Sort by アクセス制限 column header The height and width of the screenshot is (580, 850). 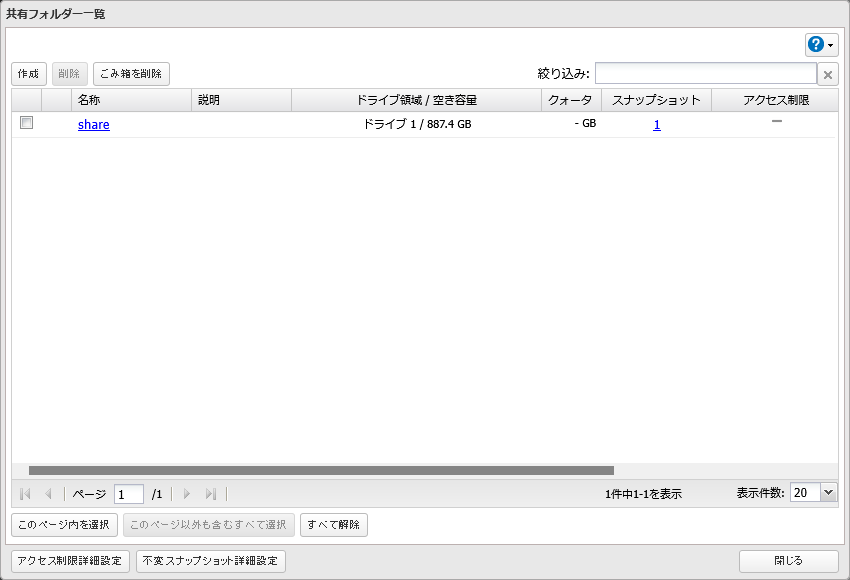coord(776,100)
